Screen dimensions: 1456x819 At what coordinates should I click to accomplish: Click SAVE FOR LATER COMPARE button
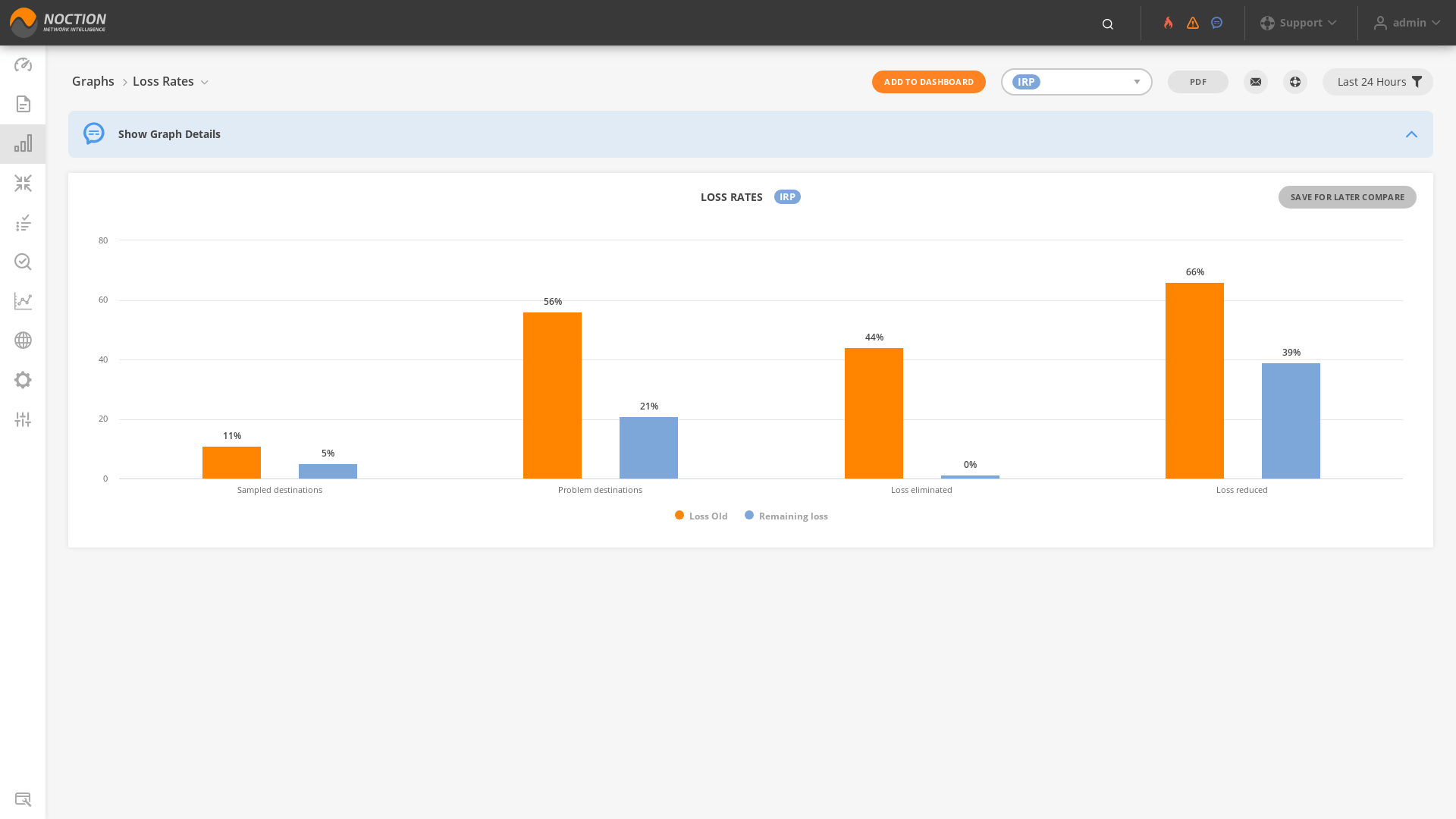pyautogui.click(x=1348, y=197)
